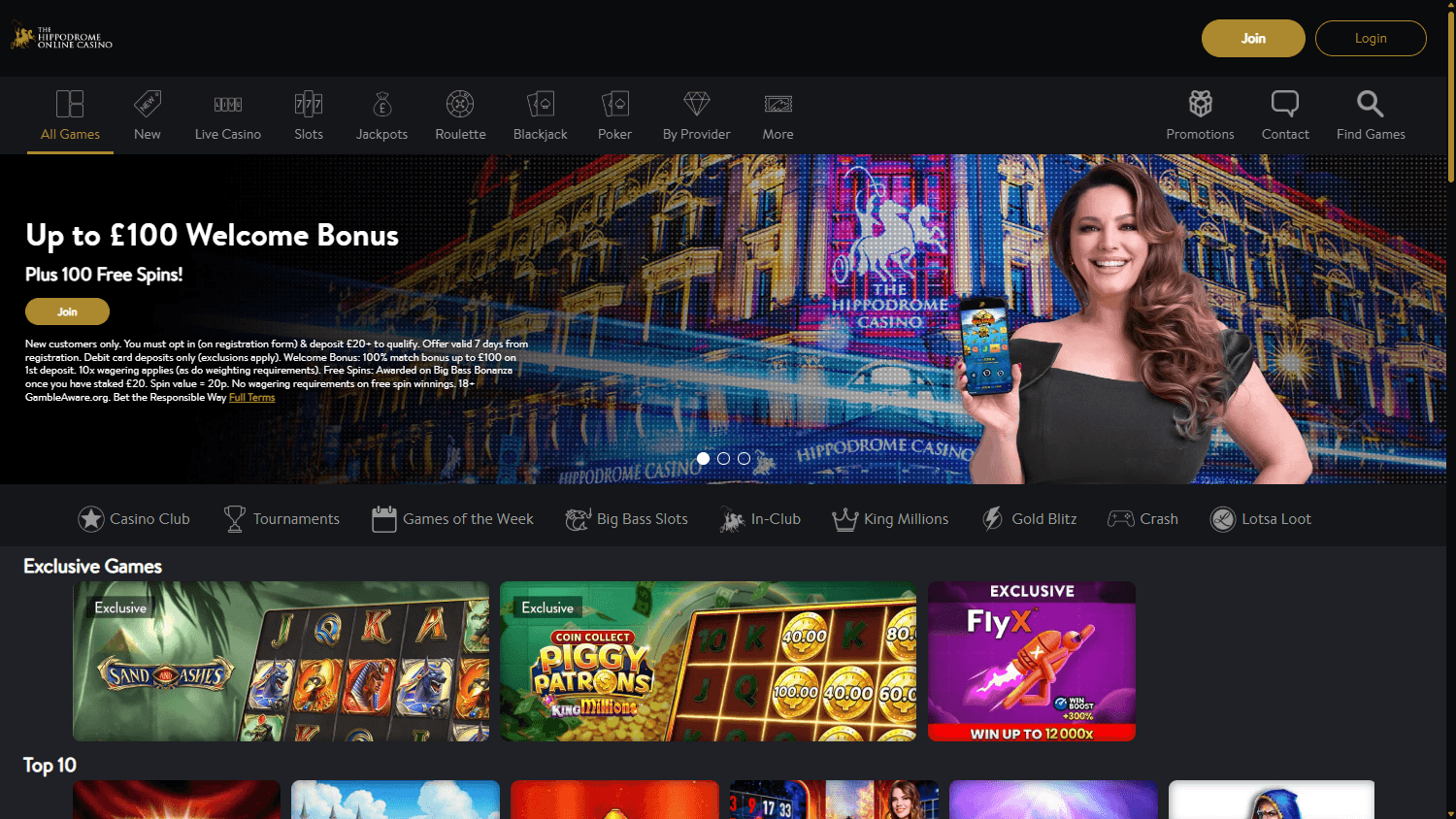
Task: Open the Blackjack cards icon
Action: [541, 104]
